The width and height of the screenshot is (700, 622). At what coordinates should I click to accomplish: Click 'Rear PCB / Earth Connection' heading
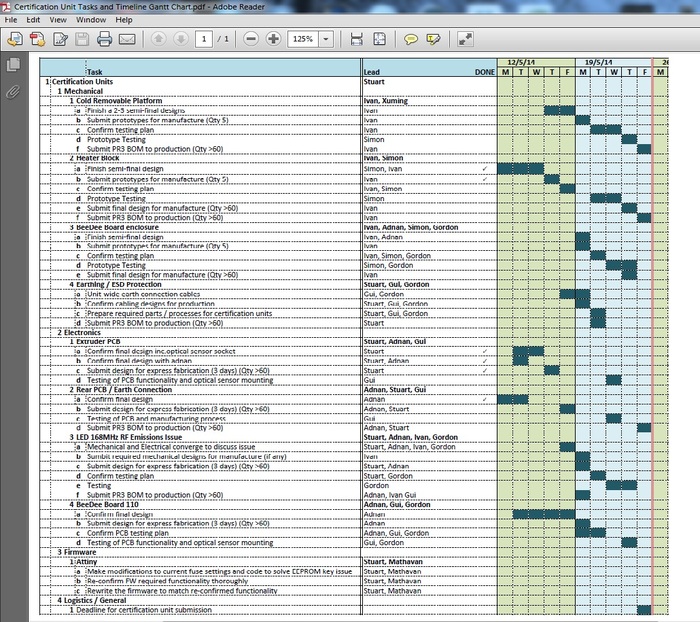124,390
